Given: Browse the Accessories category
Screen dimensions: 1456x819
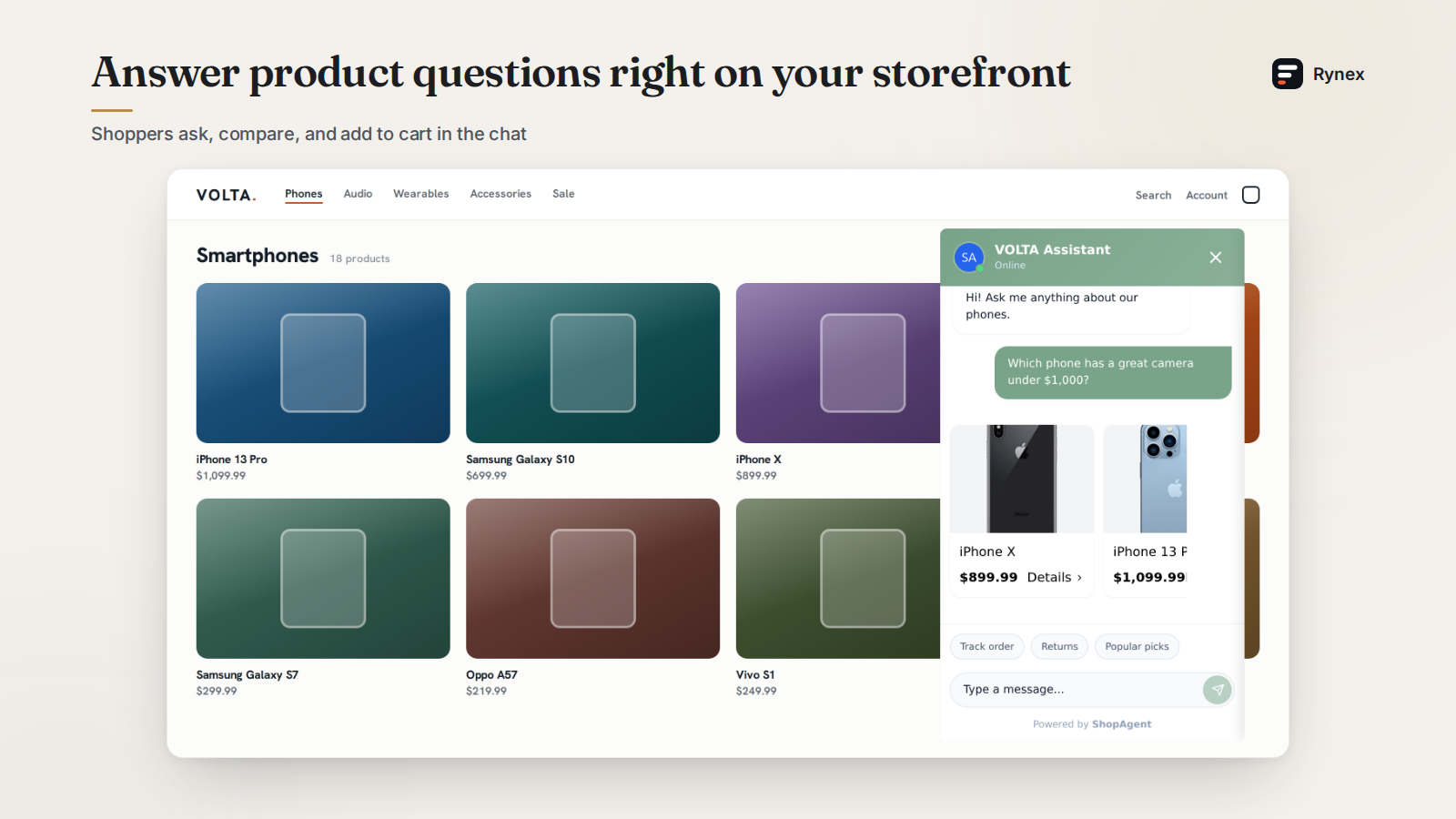Looking at the screenshot, I should click(500, 194).
